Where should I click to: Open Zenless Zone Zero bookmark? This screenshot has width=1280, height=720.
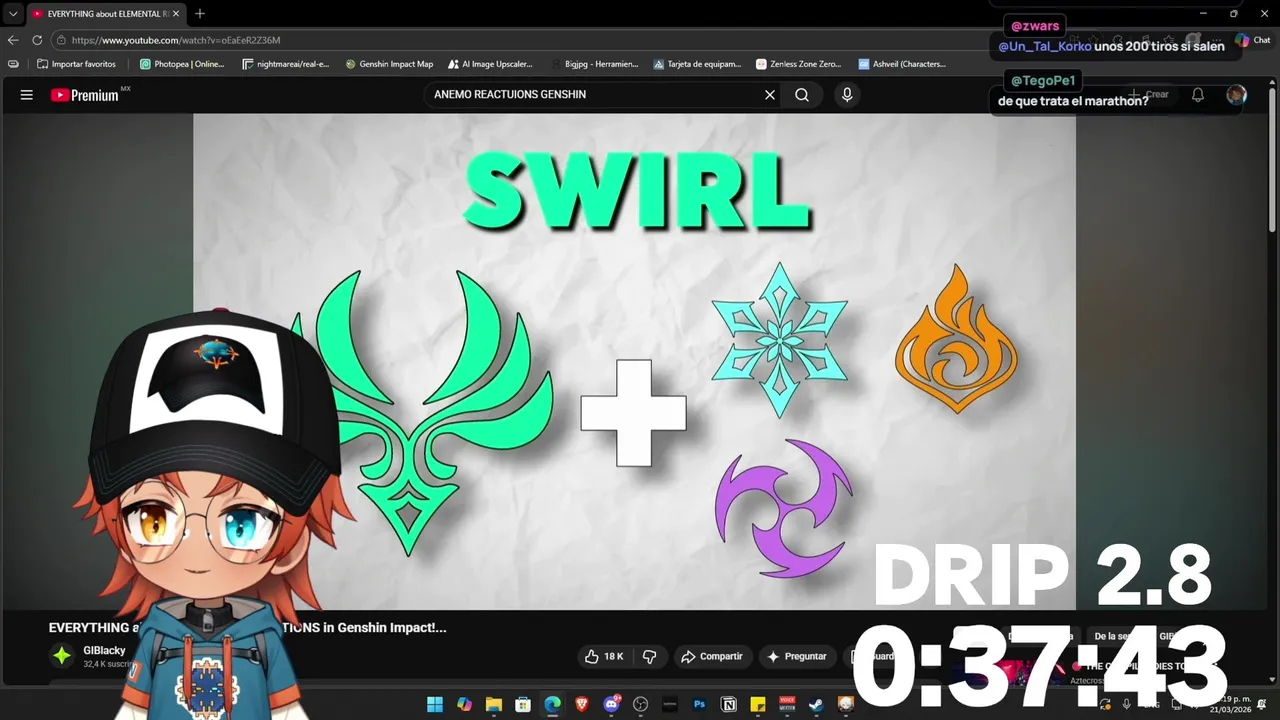798,64
